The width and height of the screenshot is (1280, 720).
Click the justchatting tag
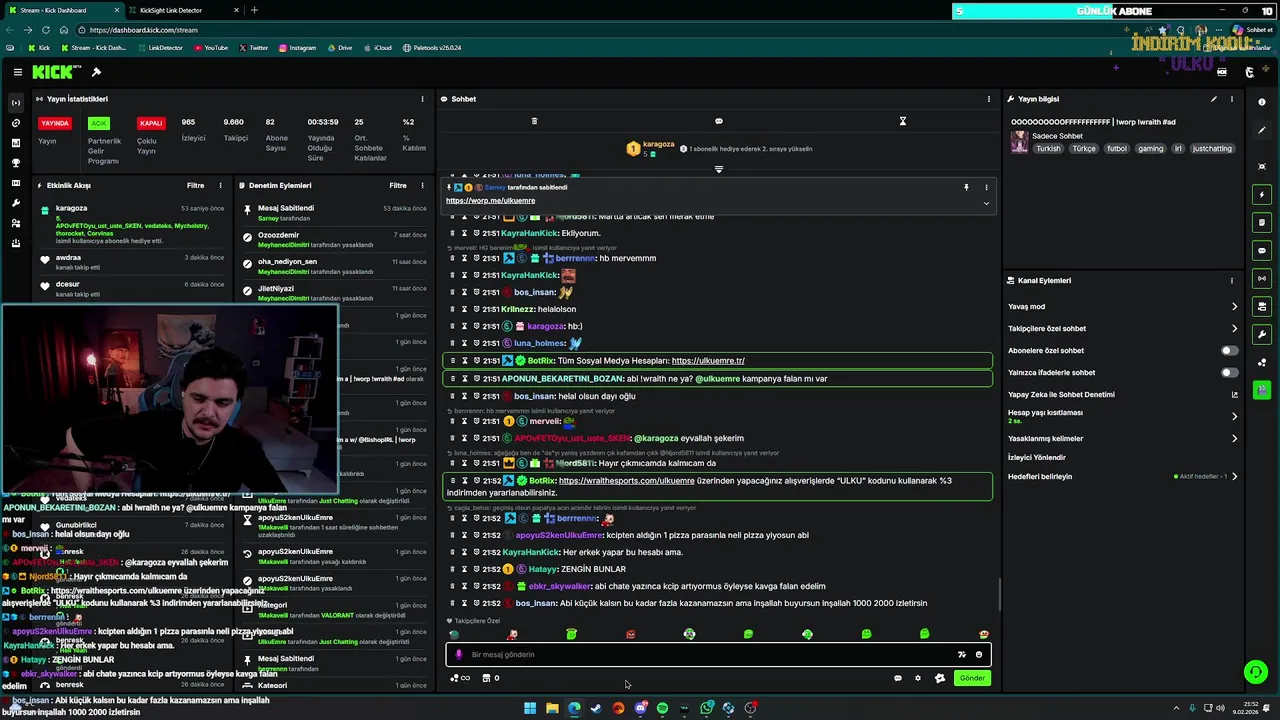pyautogui.click(x=1212, y=149)
